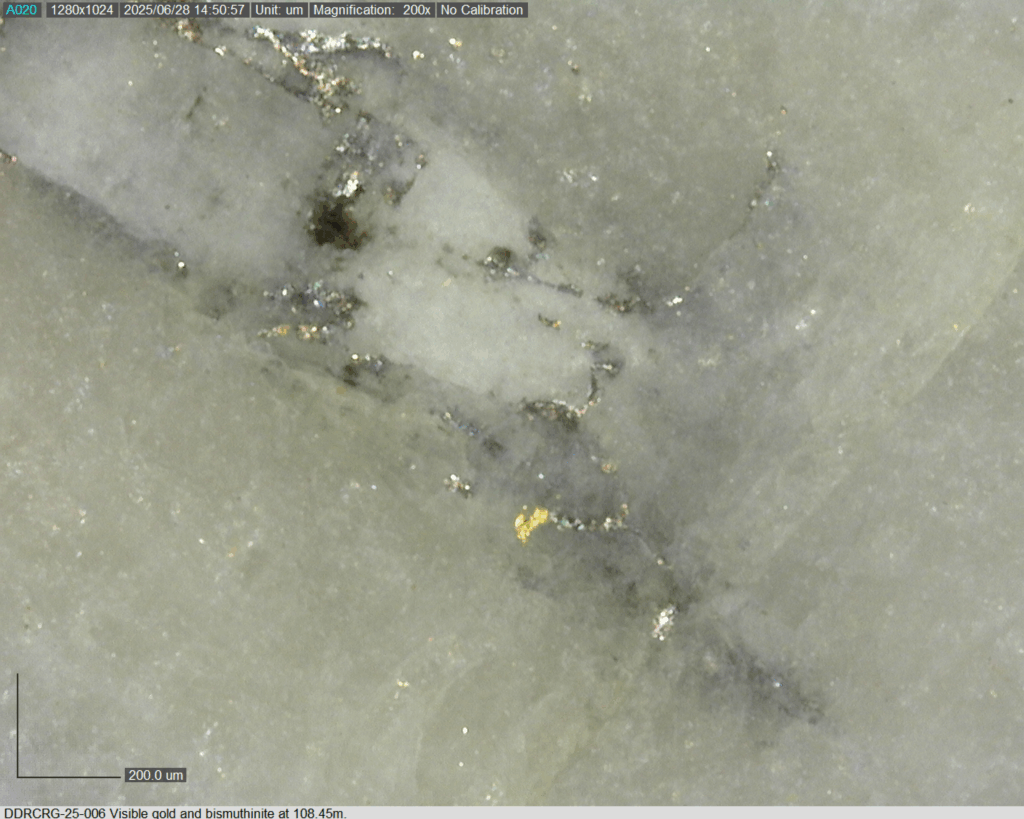This screenshot has height=819, width=1024.
Task: Click the 1280x1024 resolution label
Action: coord(81,10)
